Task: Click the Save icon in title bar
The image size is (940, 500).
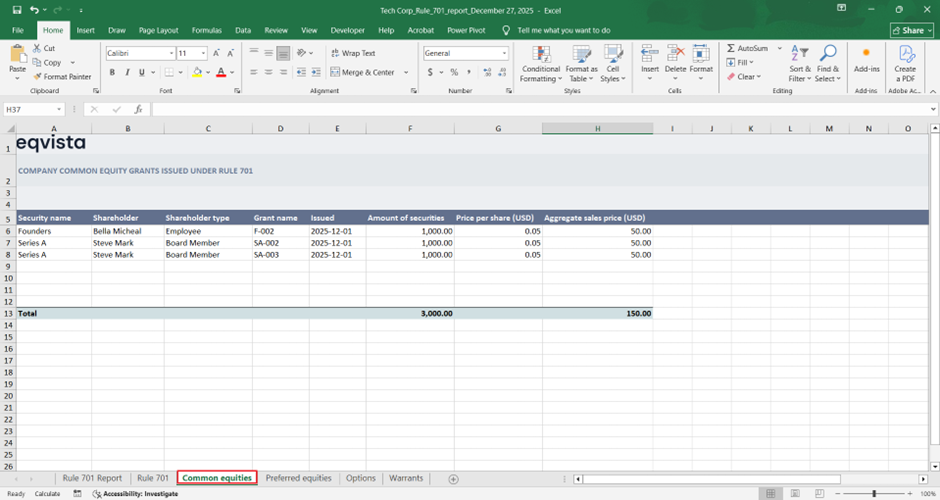Action: [17, 9]
